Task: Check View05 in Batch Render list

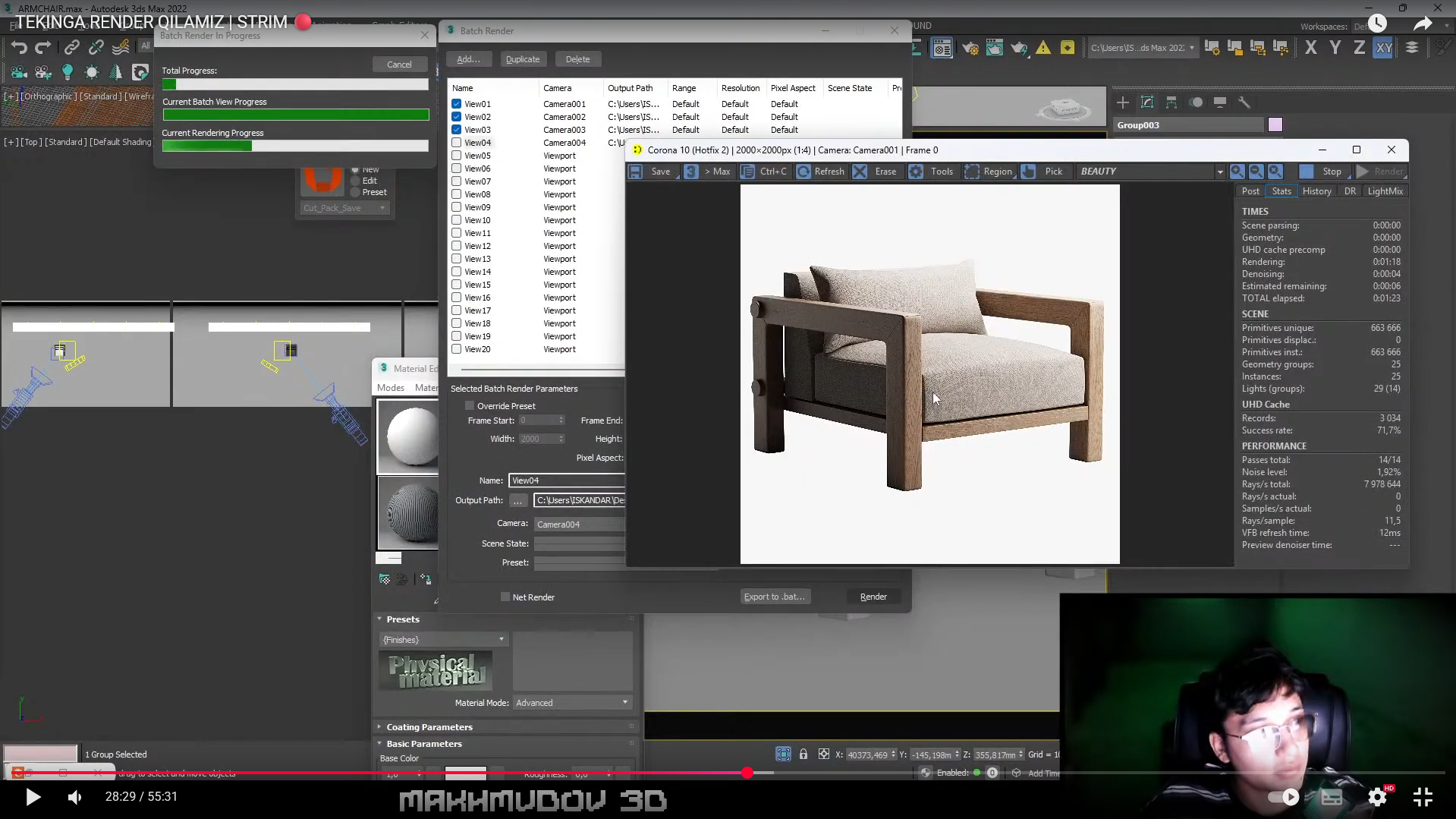Action: tap(456, 156)
